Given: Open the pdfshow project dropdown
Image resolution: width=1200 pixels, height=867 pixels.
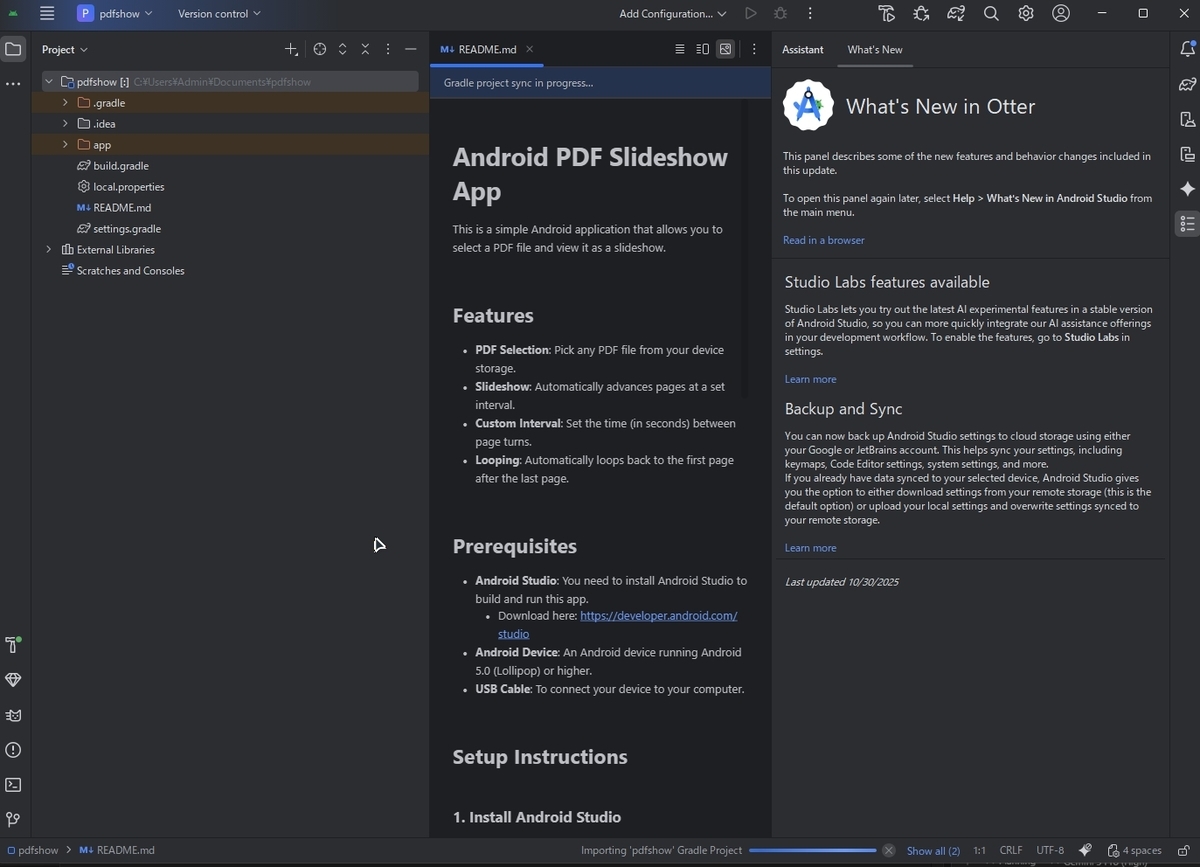Looking at the screenshot, I should click(115, 14).
